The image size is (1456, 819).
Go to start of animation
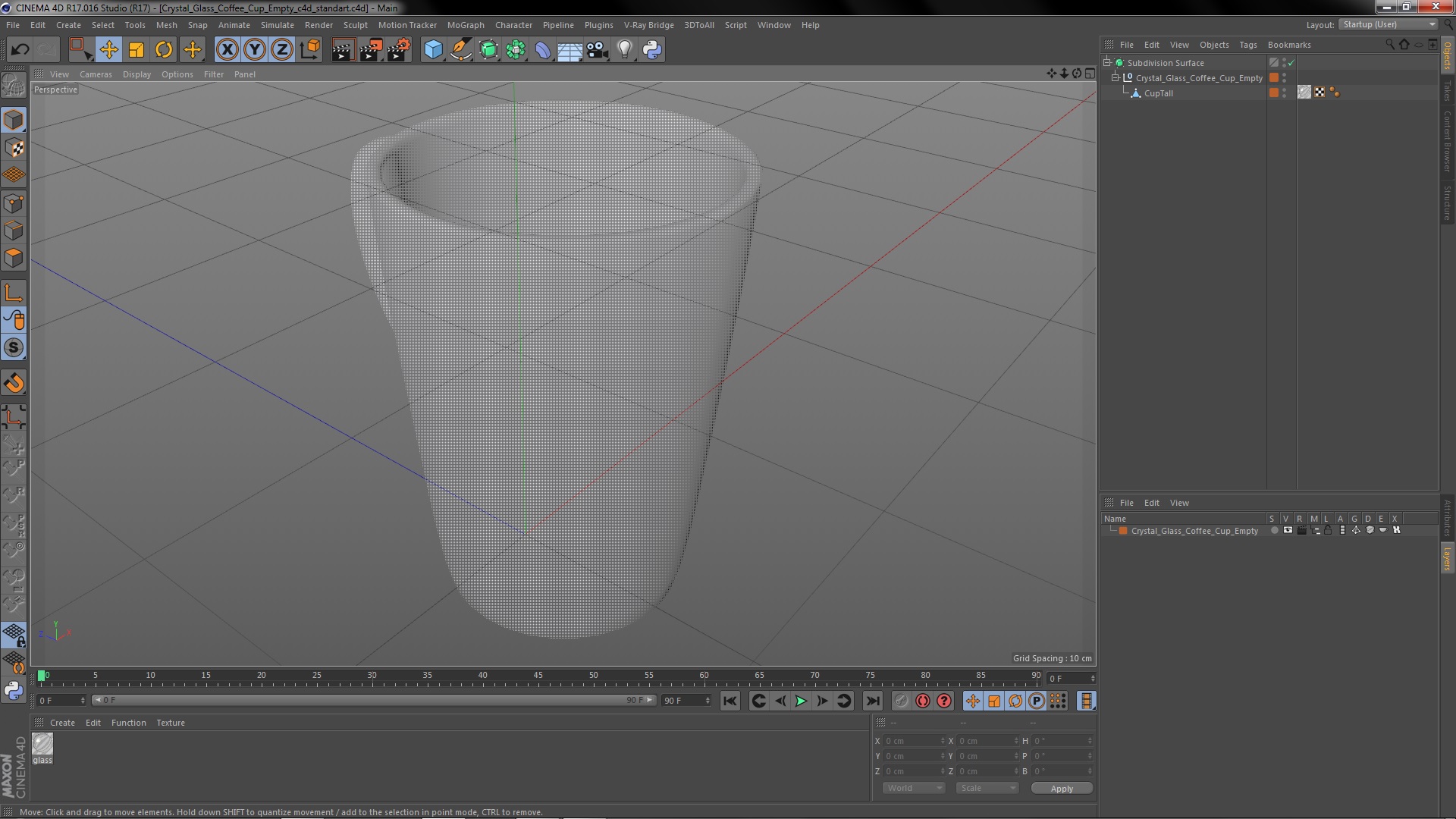pos(730,701)
